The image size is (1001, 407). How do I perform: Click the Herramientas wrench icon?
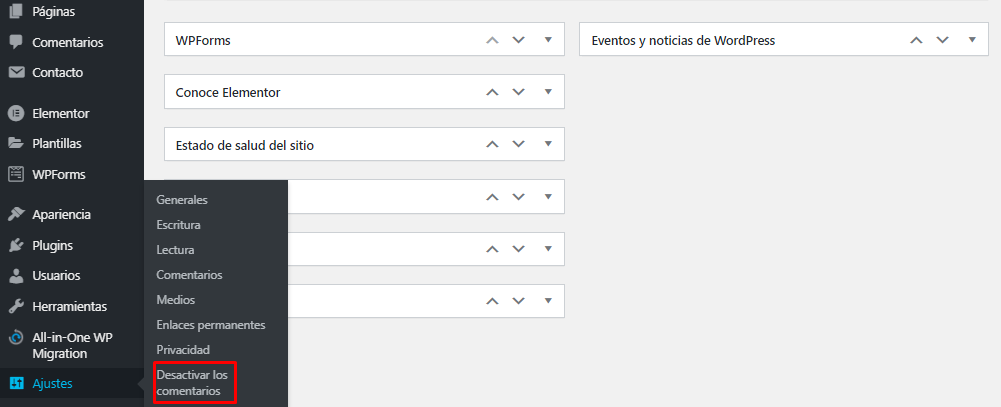point(16,306)
